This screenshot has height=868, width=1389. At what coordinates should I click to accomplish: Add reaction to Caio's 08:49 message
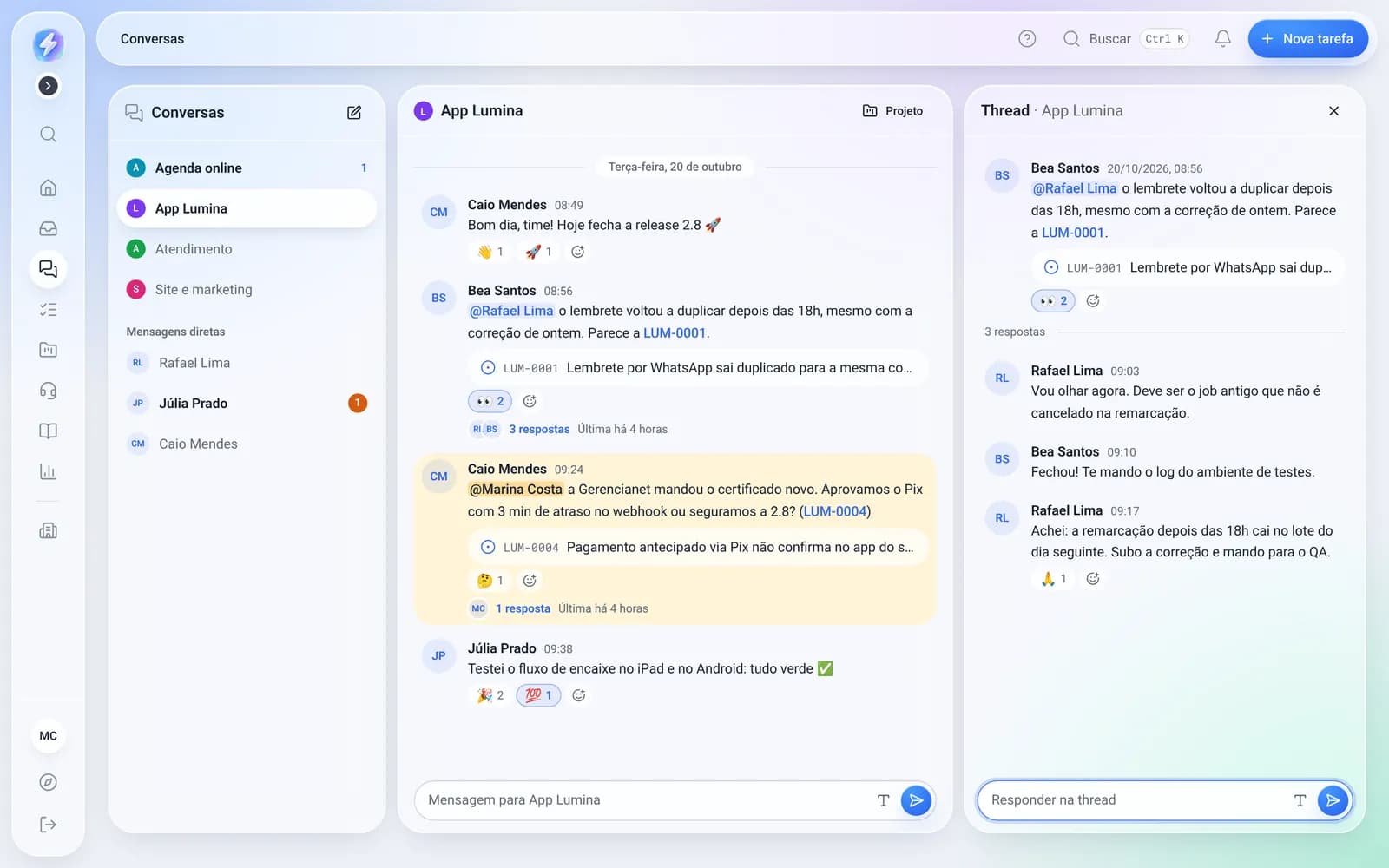[x=578, y=252]
